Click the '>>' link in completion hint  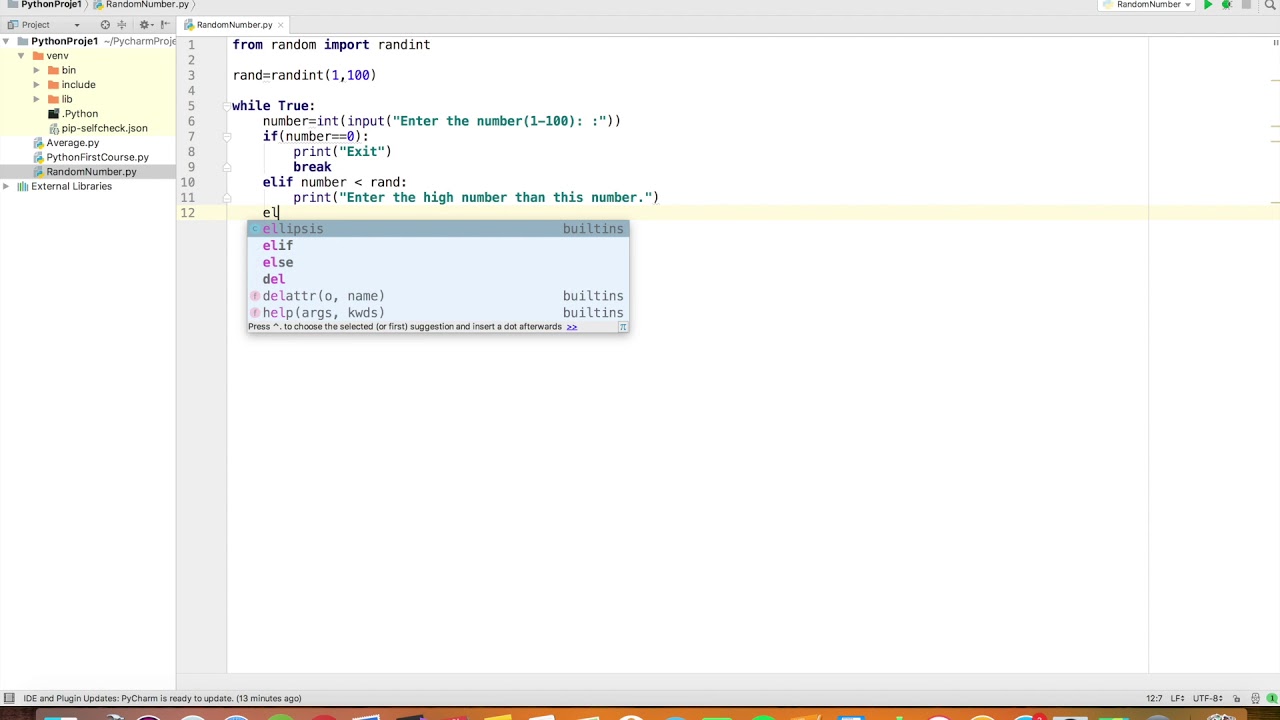[x=571, y=327]
